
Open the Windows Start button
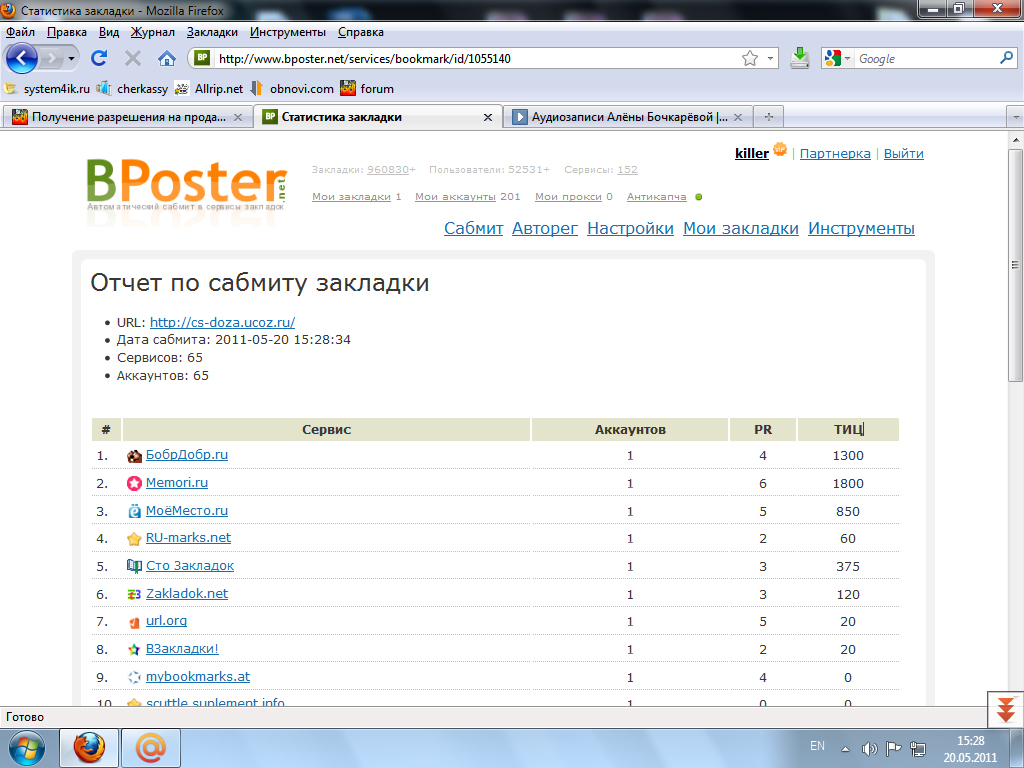(x=26, y=748)
